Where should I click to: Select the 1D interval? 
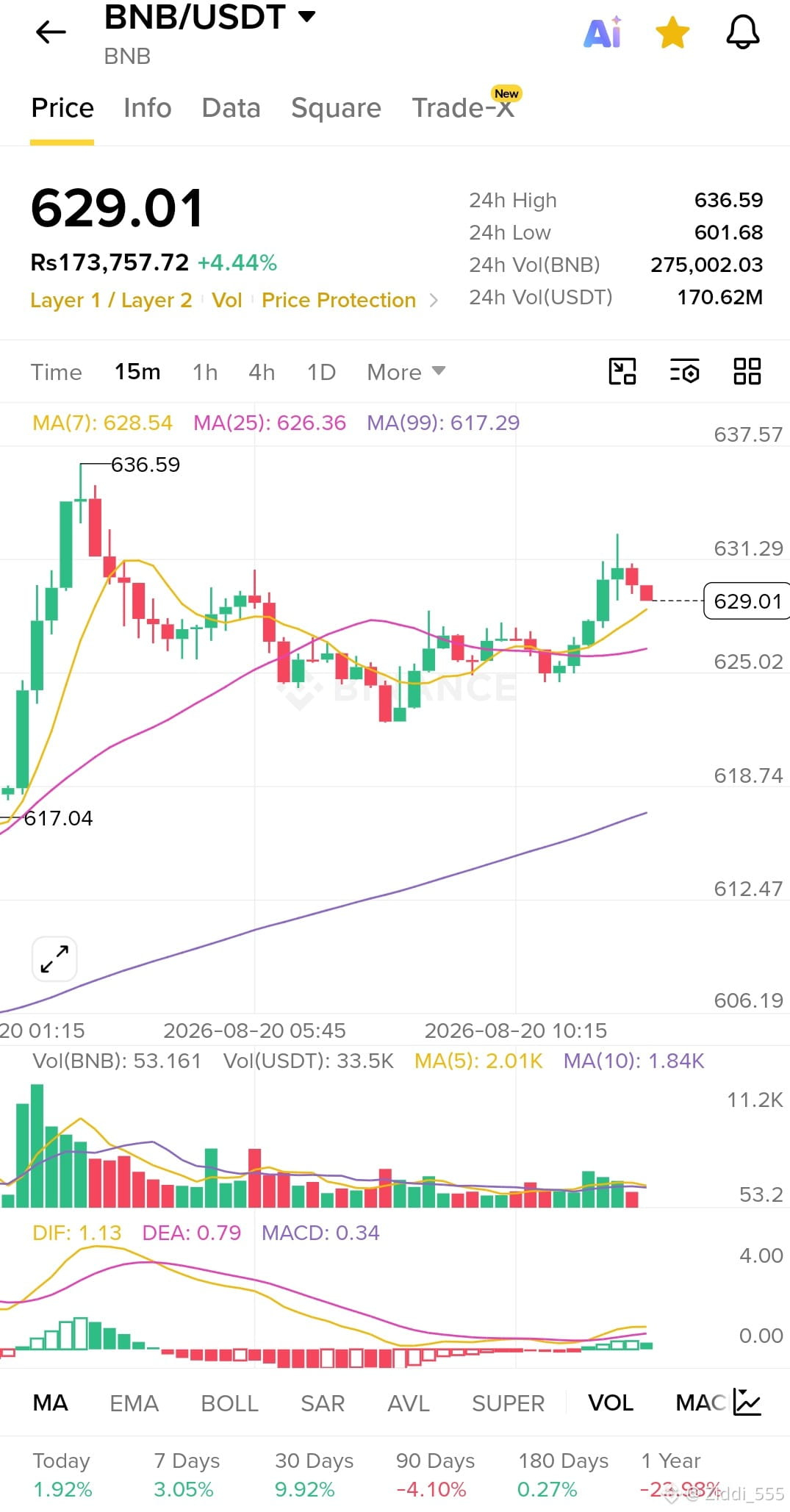321,372
